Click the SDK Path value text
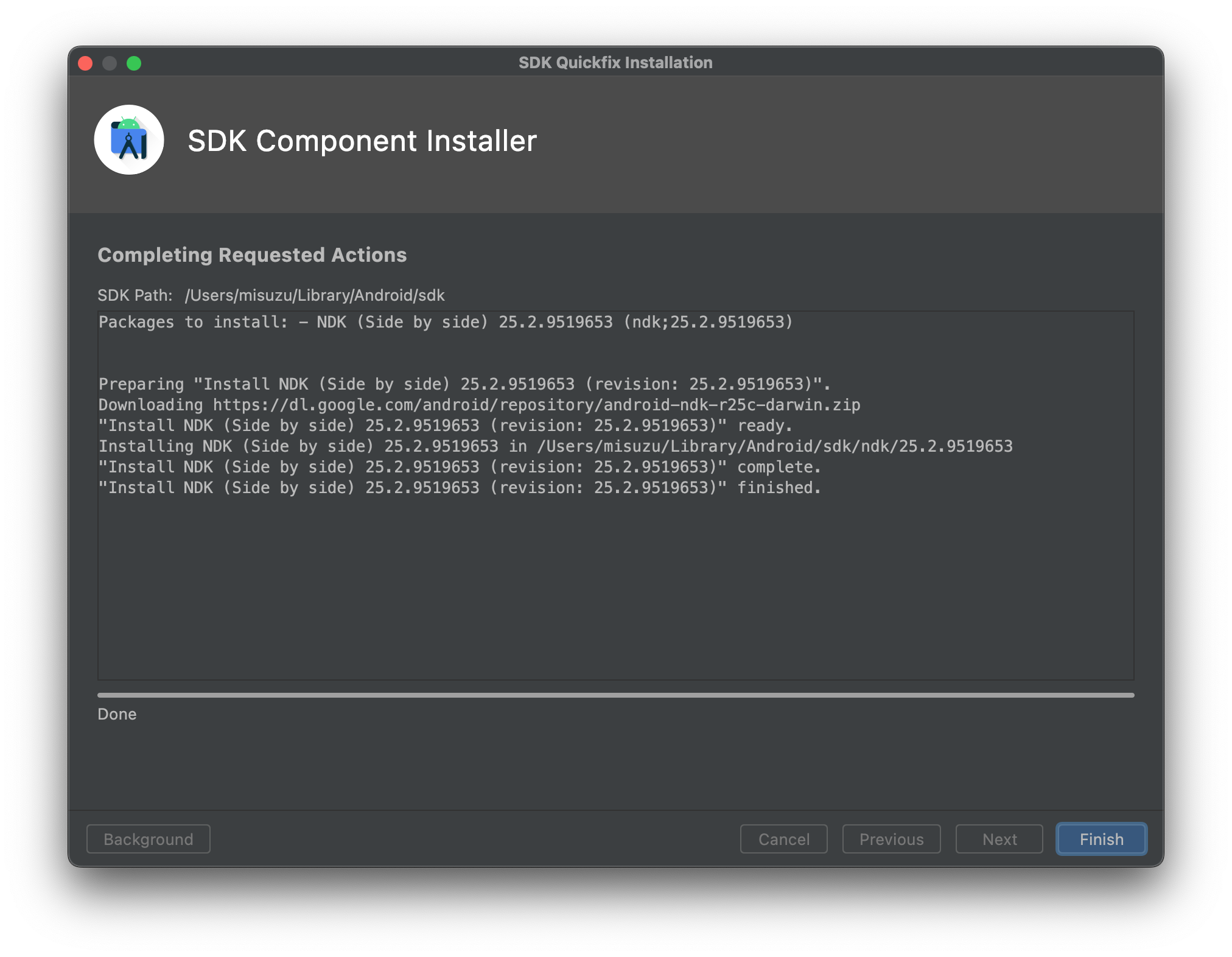Screen dimensions: 1232x957 (x=315, y=295)
